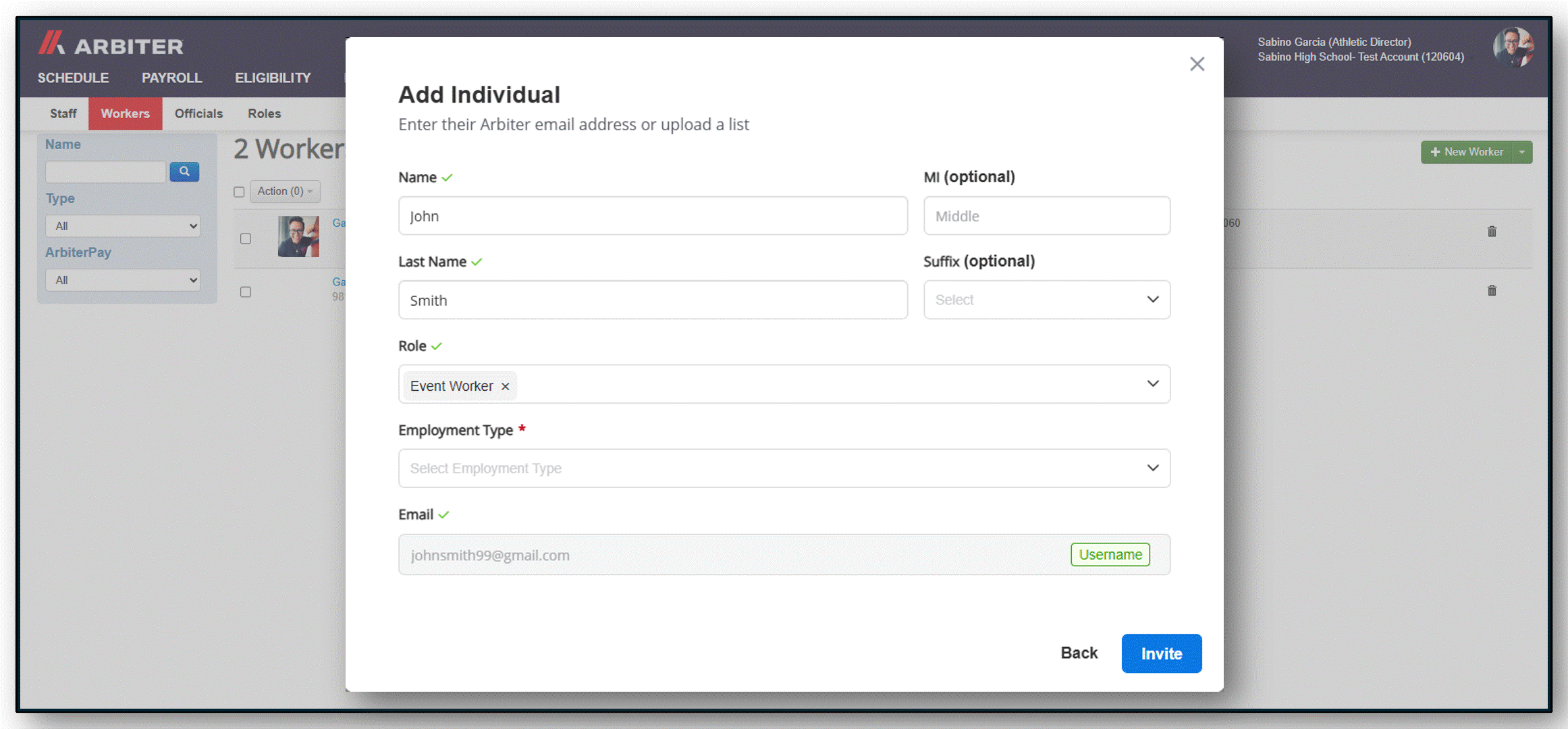Click the Name field containing John
Image resolution: width=1568 pixels, height=729 pixels.
click(653, 216)
